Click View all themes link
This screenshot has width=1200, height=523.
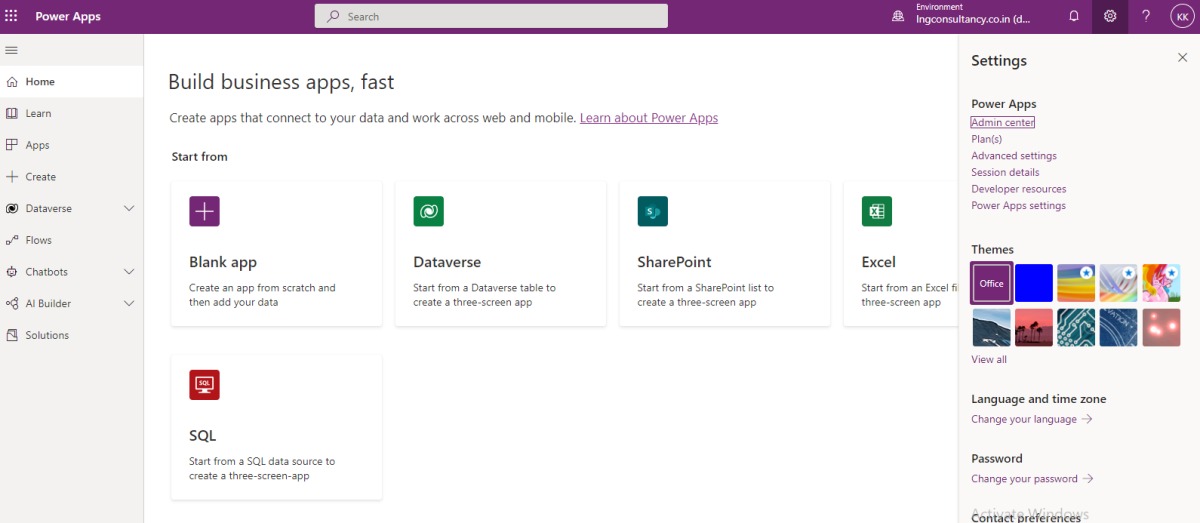coord(989,359)
